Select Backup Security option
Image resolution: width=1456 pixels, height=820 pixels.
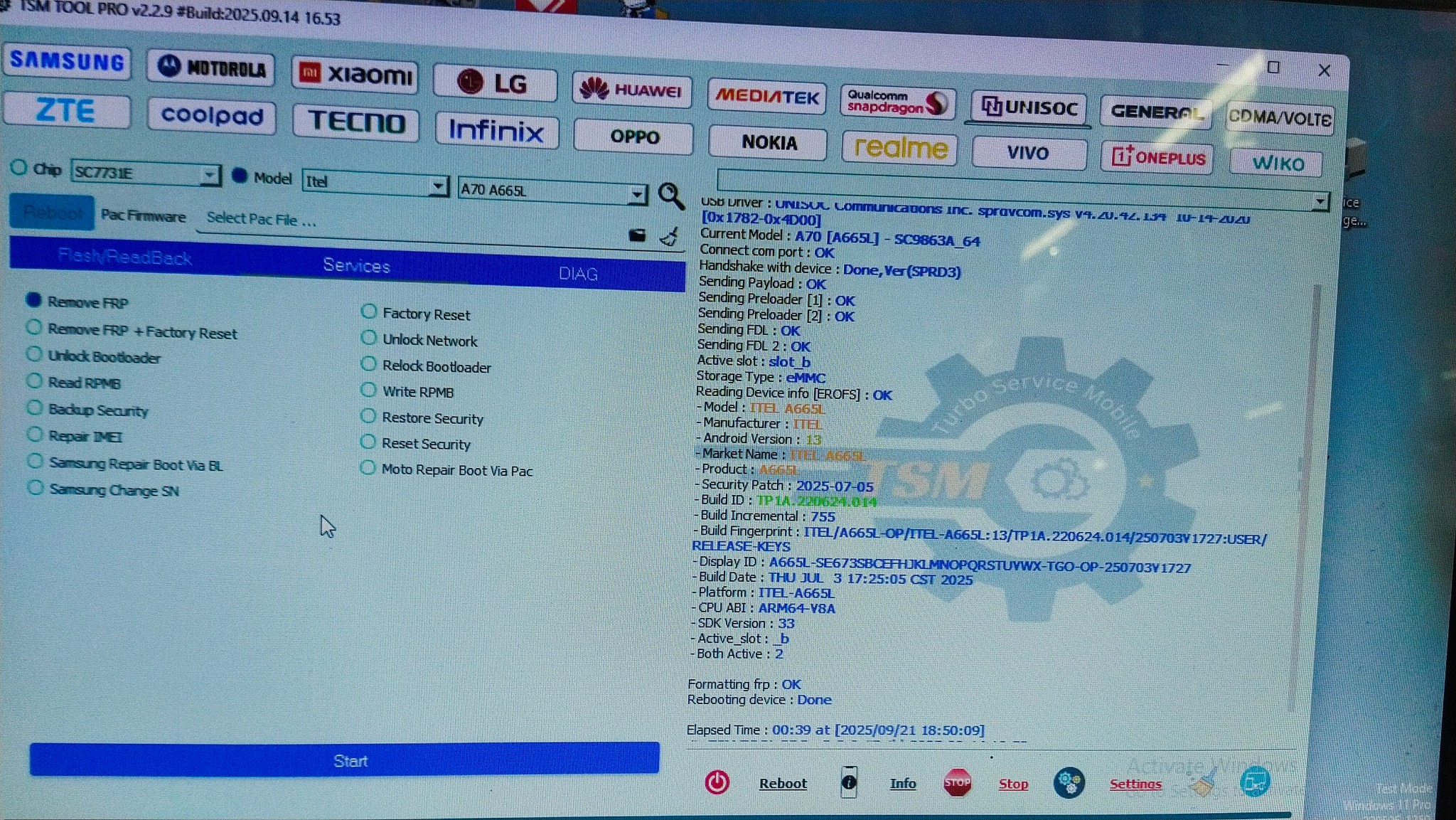(35, 408)
